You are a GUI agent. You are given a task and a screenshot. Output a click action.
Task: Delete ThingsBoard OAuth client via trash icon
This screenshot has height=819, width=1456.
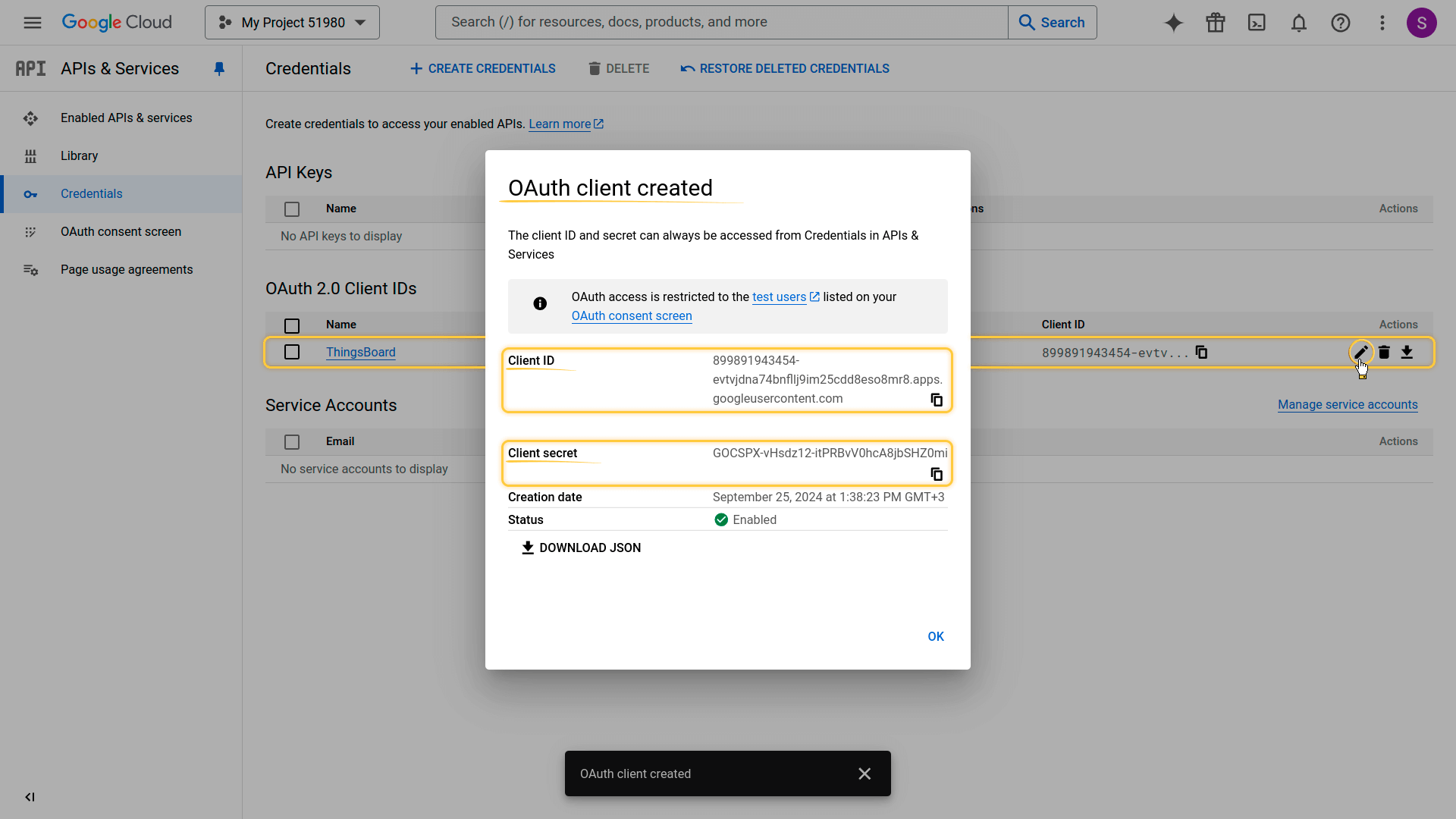click(x=1384, y=352)
